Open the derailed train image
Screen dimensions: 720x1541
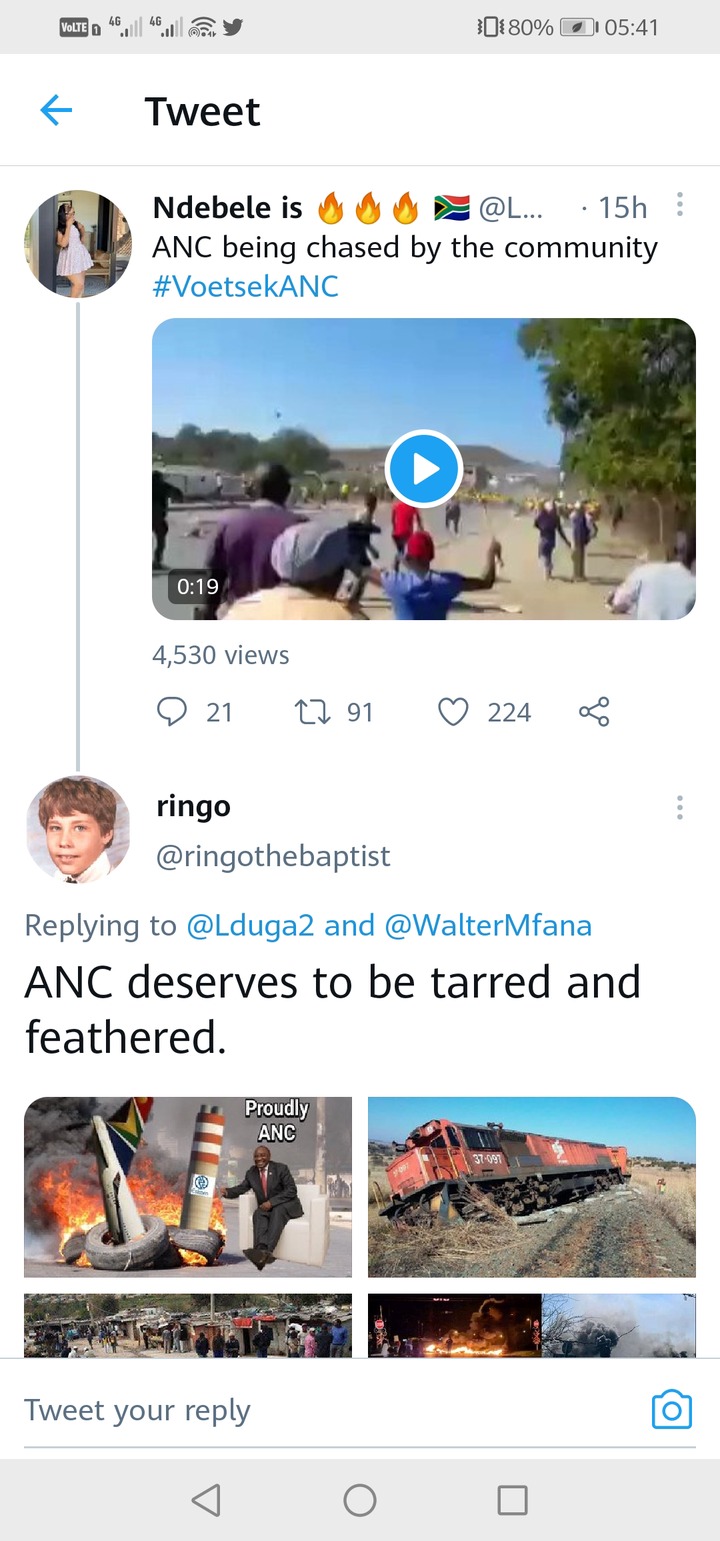[532, 1187]
